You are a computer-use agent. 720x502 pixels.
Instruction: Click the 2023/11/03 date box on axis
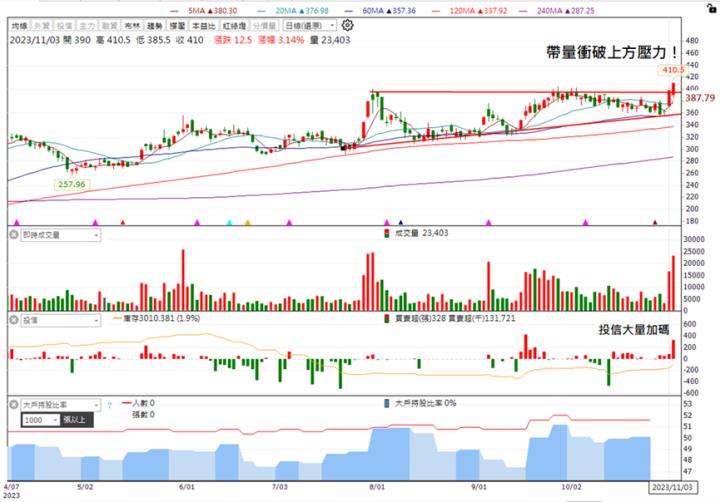(673, 487)
